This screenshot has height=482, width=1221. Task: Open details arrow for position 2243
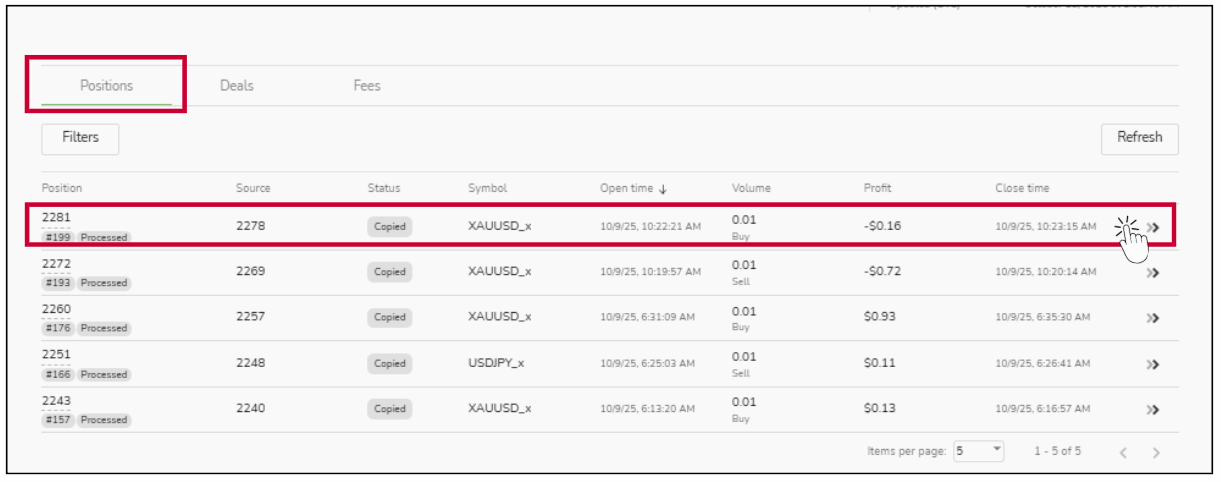click(x=1152, y=410)
